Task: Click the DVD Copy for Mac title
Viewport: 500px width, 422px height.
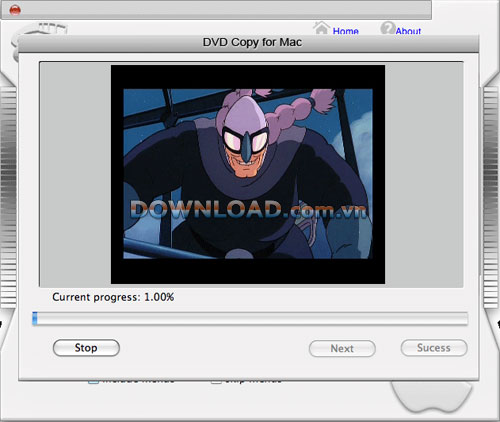Action: click(252, 42)
